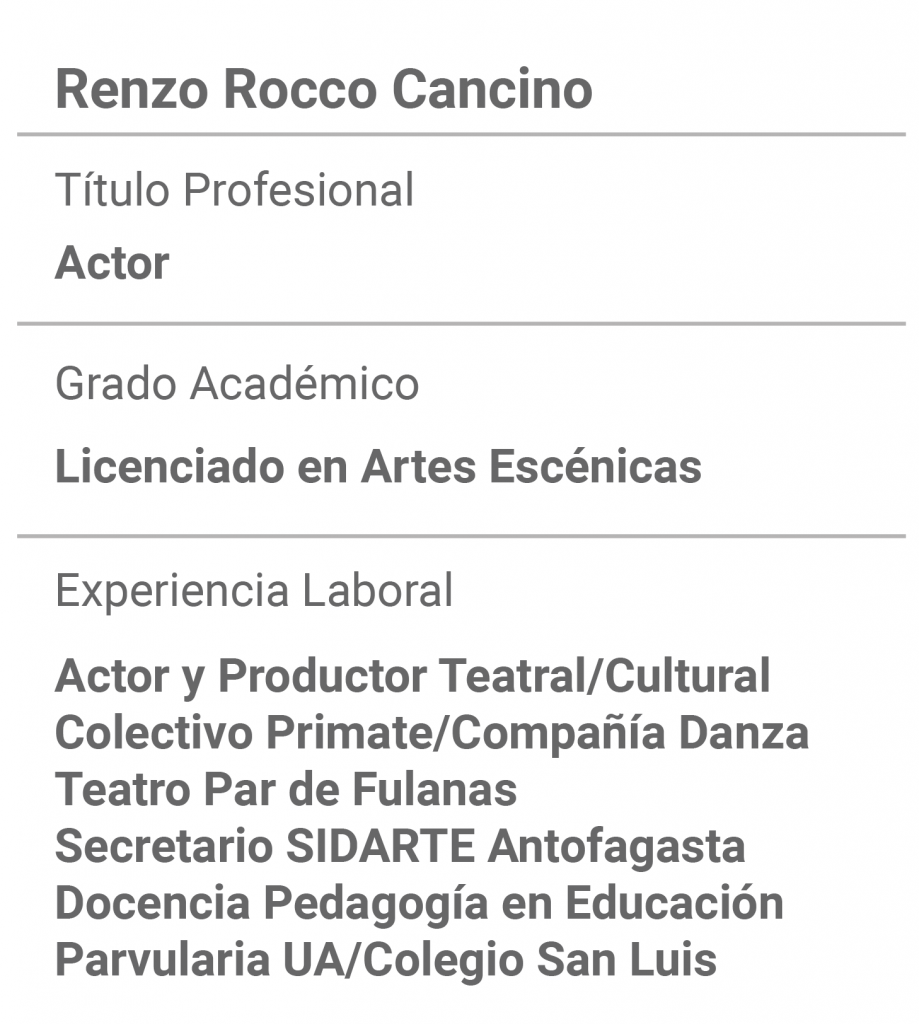Image resolution: width=919 pixels, height=1024 pixels.
Task: Select Docencia Pedagogía en Educación line
Action: tap(419, 904)
